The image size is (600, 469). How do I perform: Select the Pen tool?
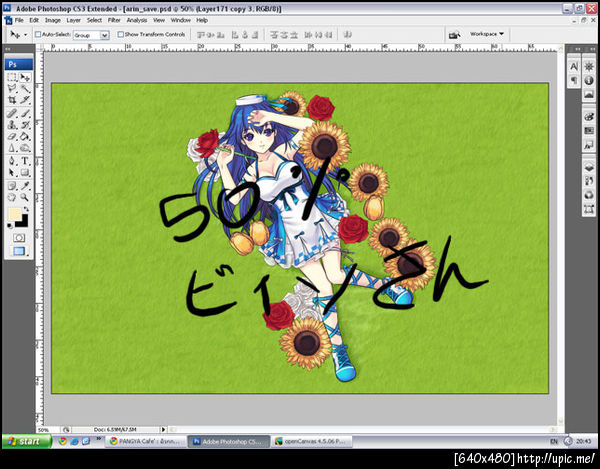[x=12, y=161]
